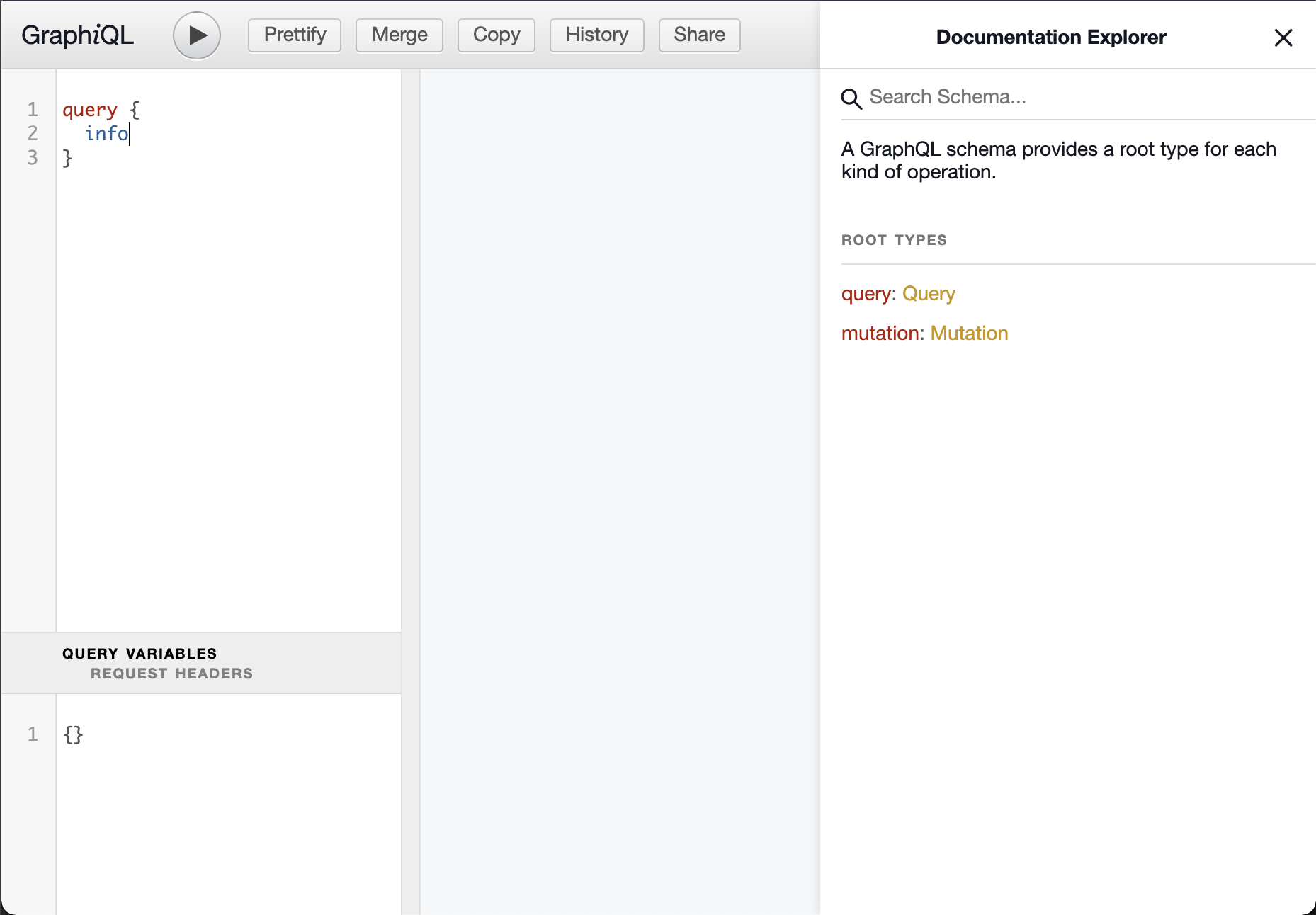Open the Mutation root type link
The height and width of the screenshot is (915, 1316).
pos(969,333)
